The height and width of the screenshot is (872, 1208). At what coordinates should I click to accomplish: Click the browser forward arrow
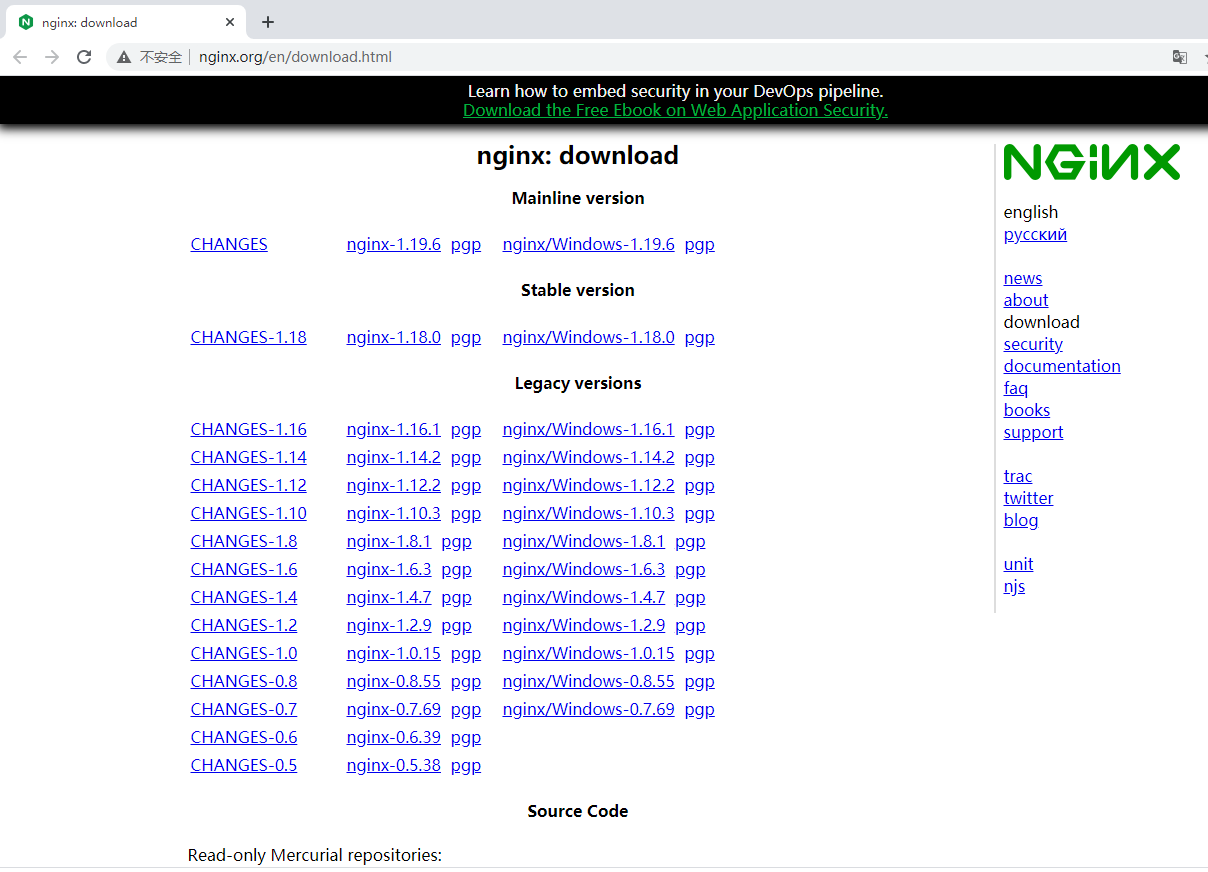52,57
